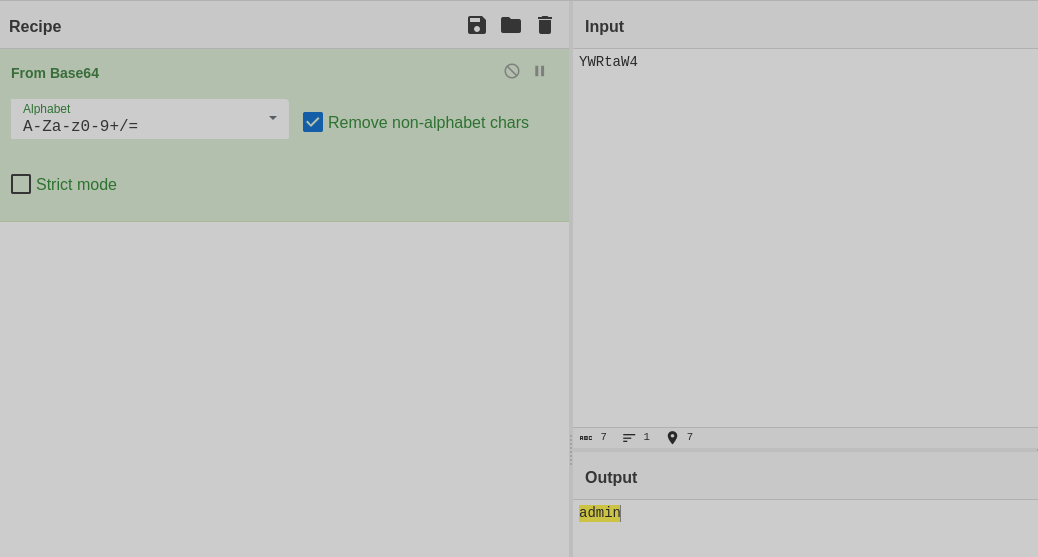Image resolution: width=1038 pixels, height=557 pixels.
Task: Set a breakpoint on From Base64
Action: click(540, 71)
